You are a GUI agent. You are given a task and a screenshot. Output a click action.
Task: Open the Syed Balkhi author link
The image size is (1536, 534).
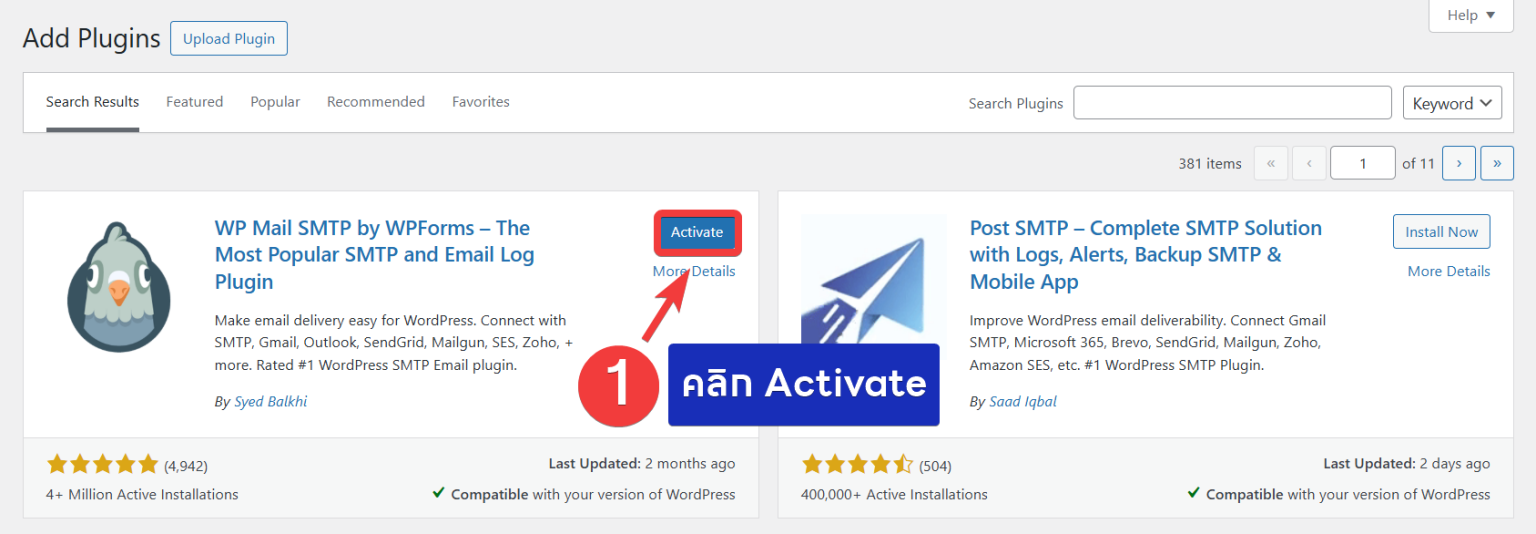[x=271, y=402]
